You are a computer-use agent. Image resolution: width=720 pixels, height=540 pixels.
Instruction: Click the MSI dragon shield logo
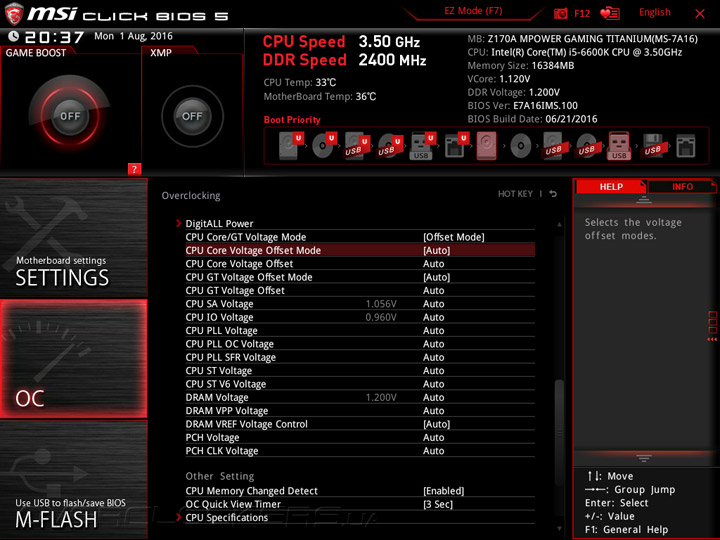click(x=14, y=14)
